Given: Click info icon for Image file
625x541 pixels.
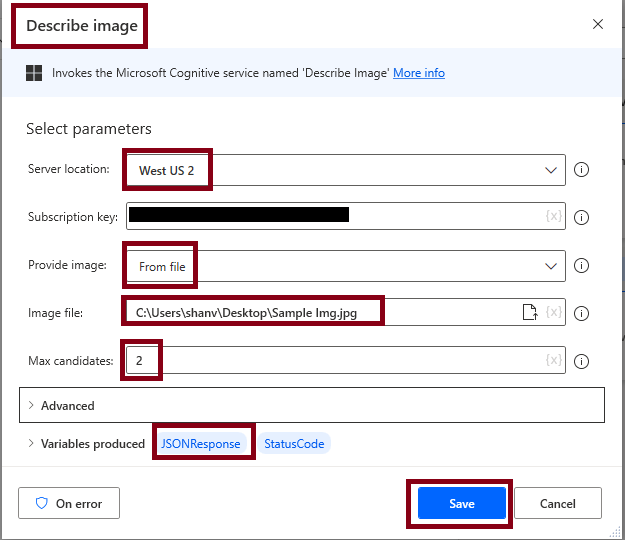Looking at the screenshot, I should tap(581, 313).
